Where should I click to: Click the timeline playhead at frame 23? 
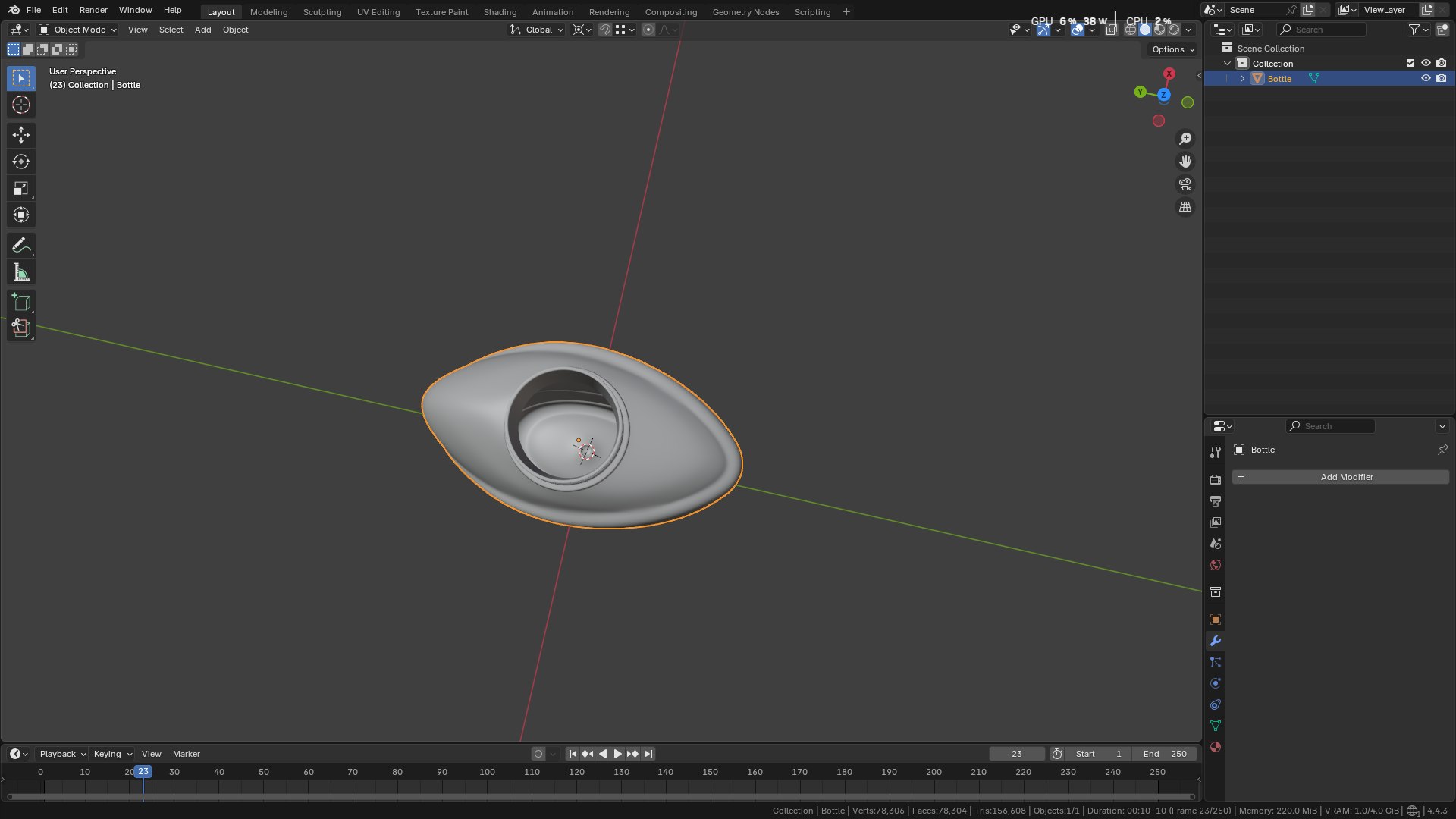tap(143, 772)
